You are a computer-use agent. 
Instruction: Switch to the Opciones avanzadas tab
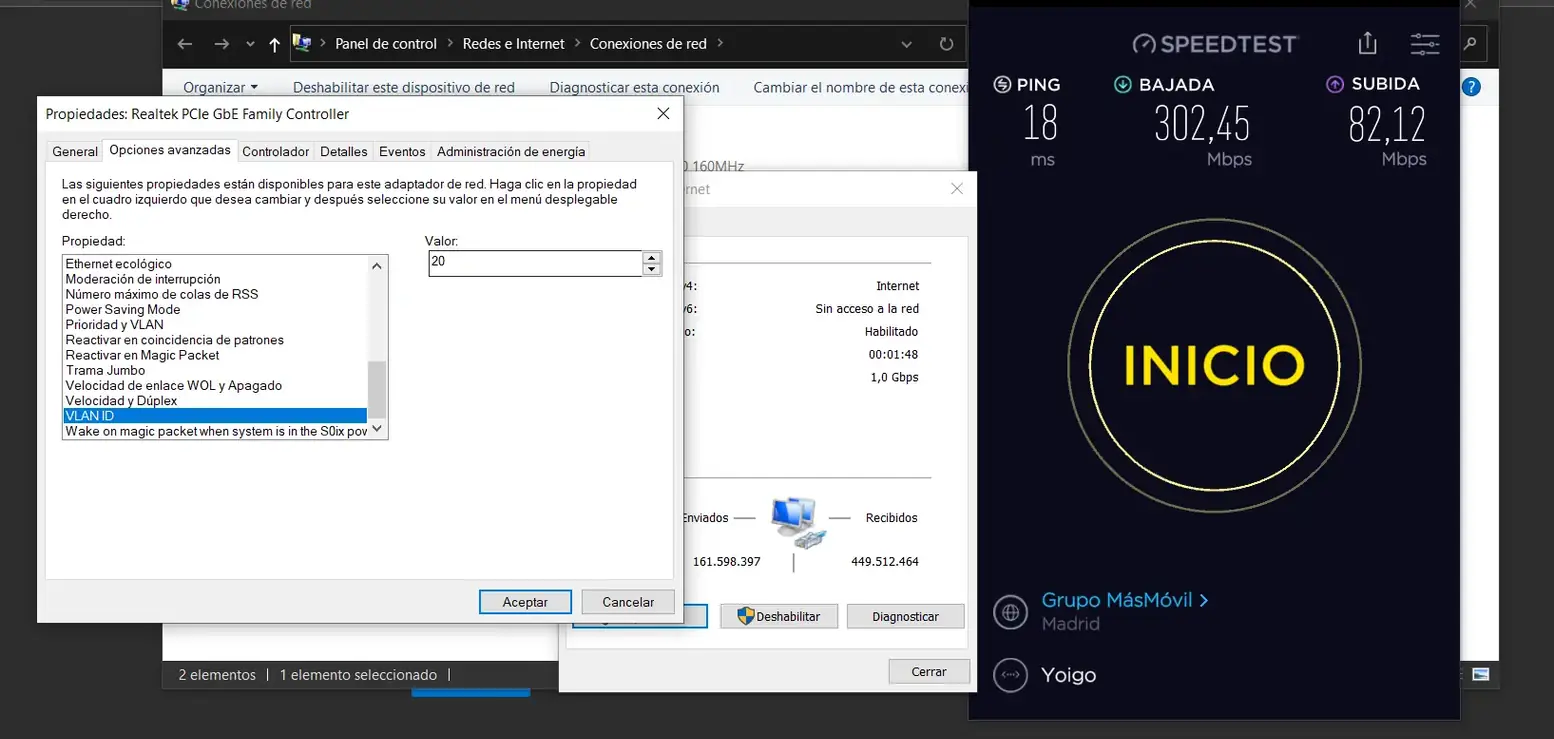(170, 150)
